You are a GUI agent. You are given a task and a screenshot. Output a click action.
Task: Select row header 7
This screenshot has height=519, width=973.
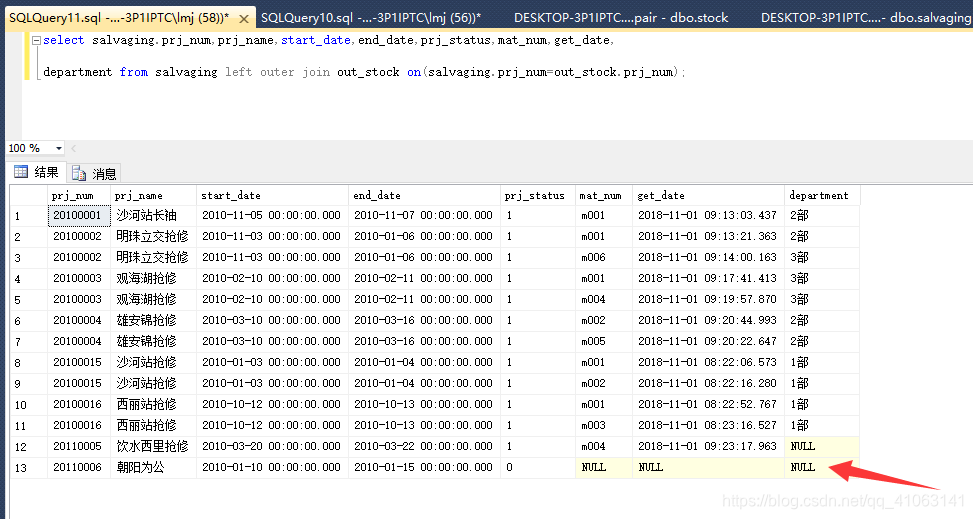29,341
